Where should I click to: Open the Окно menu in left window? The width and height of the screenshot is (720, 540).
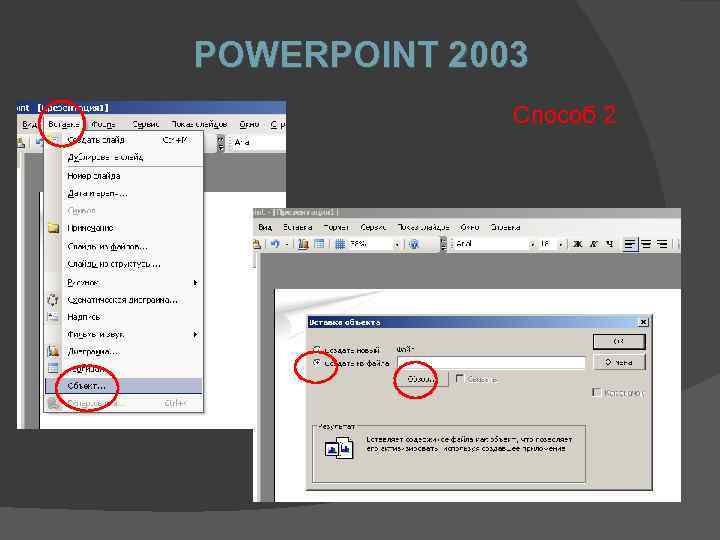point(249,124)
